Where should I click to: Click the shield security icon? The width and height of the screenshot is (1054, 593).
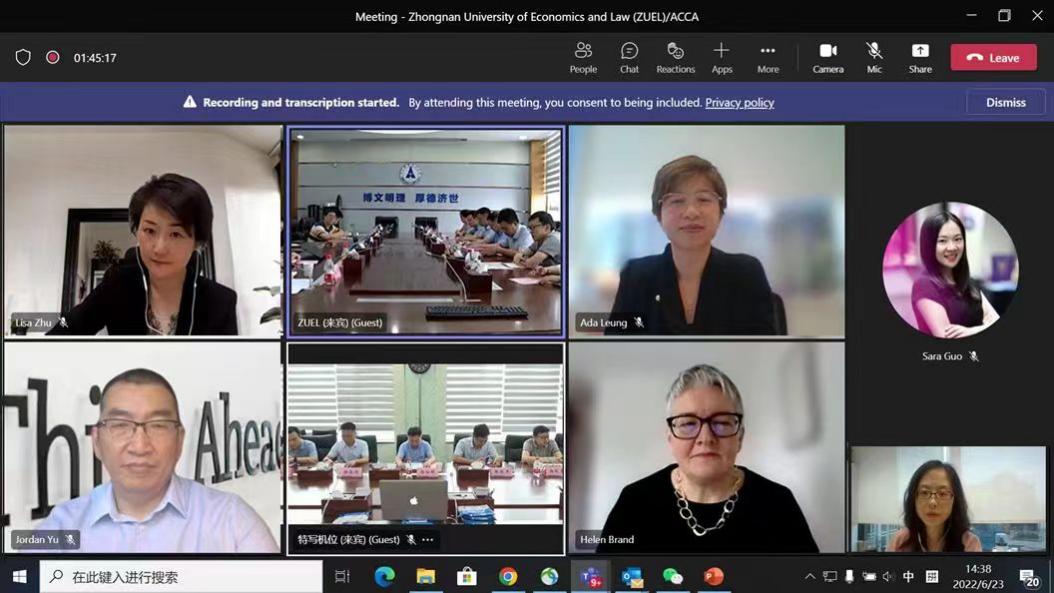[x=23, y=58]
